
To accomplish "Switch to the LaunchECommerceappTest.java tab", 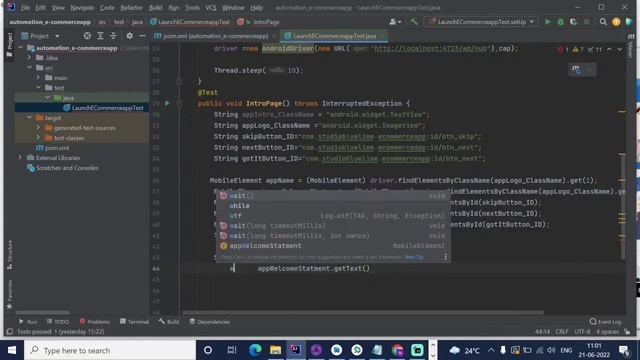I will 334,36.
